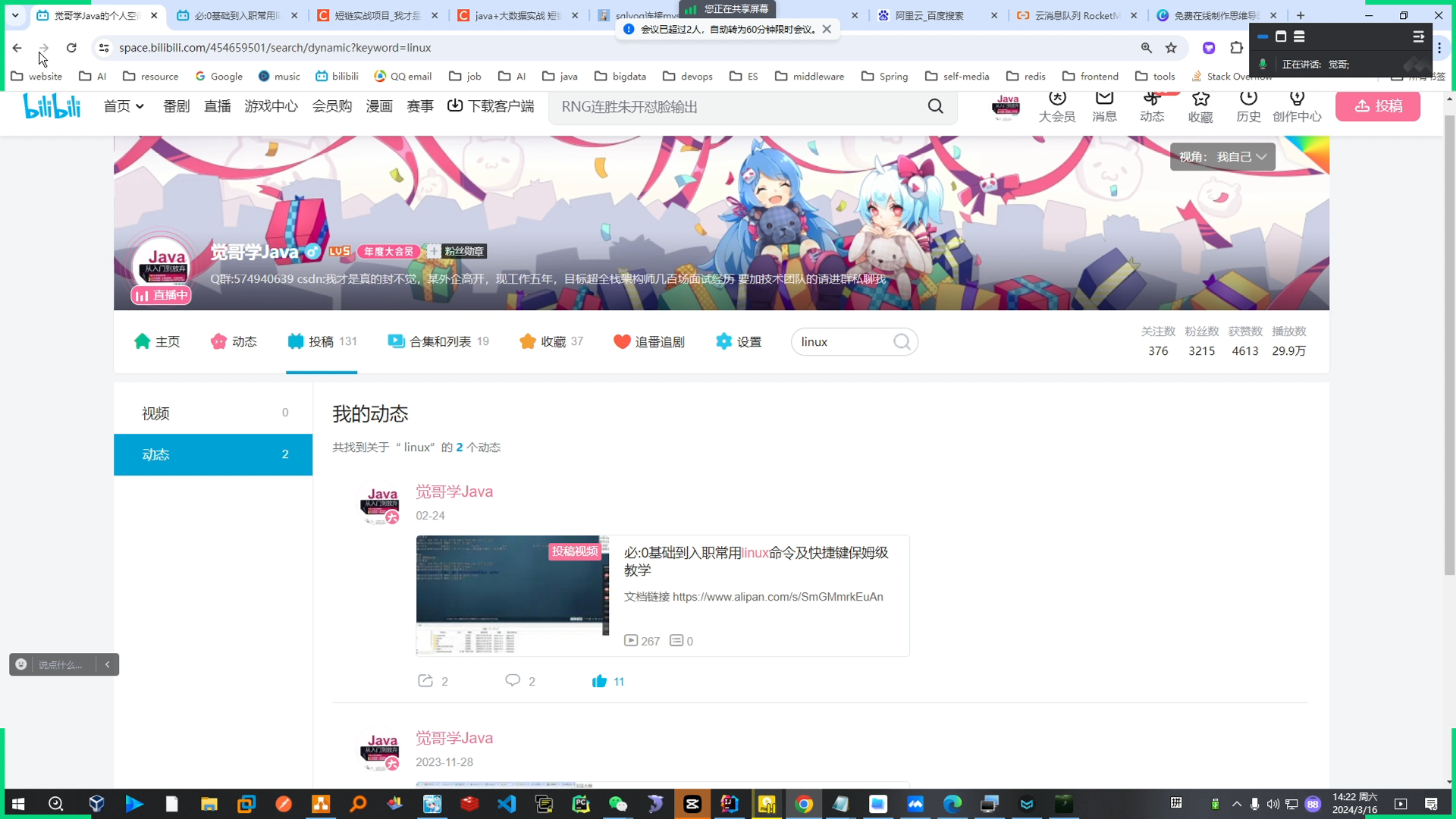The image size is (1456, 819).
Task: Open Windows Start menu
Action: (x=19, y=804)
